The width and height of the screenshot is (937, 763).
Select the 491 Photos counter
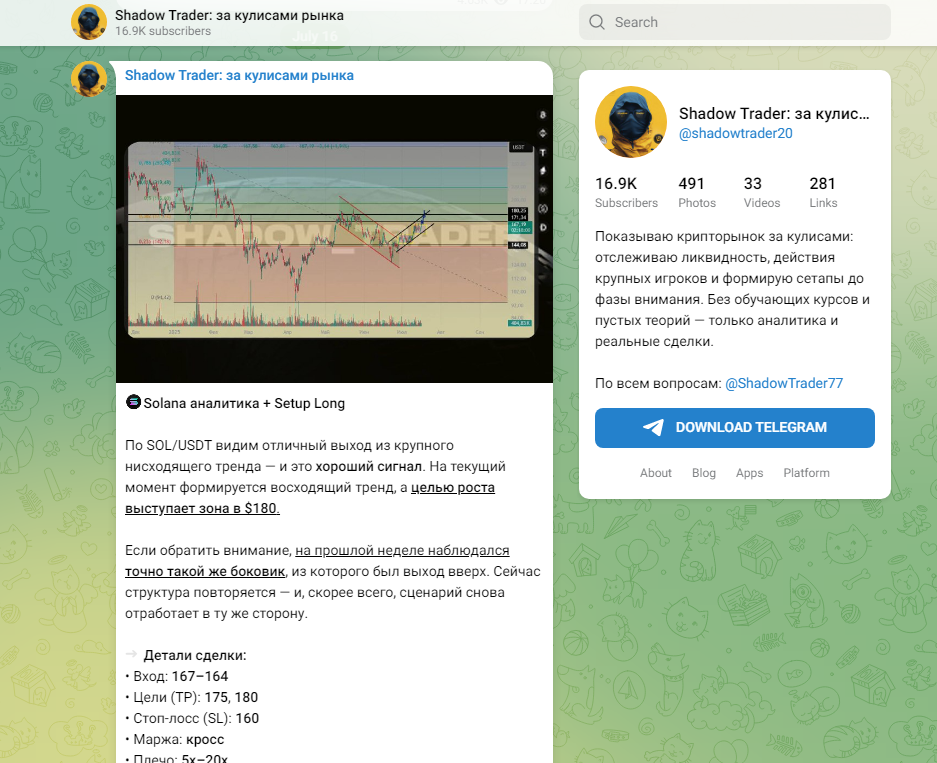697,192
